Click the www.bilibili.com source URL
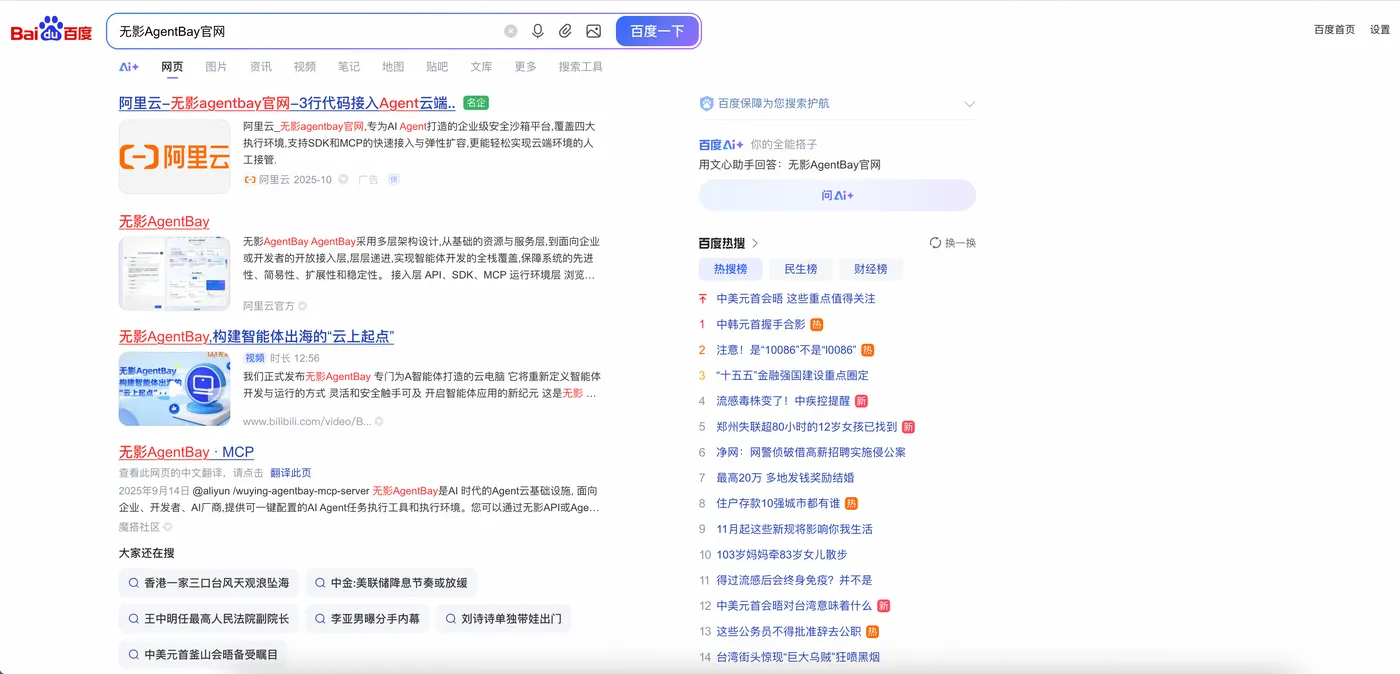 pos(307,422)
